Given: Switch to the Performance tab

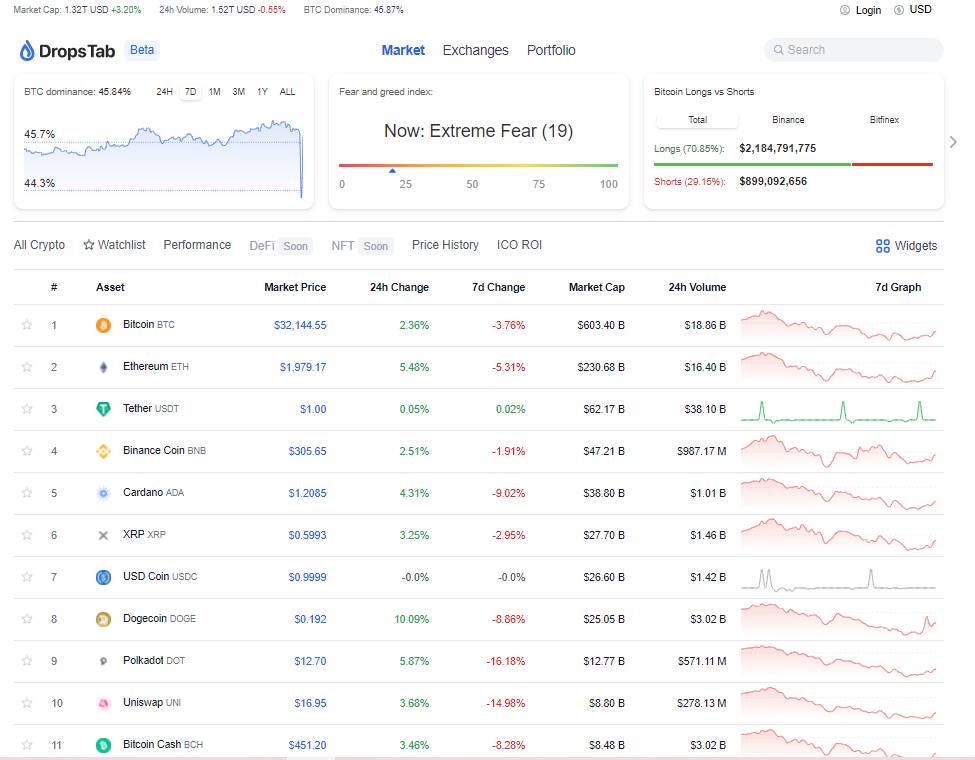Looking at the screenshot, I should (197, 245).
